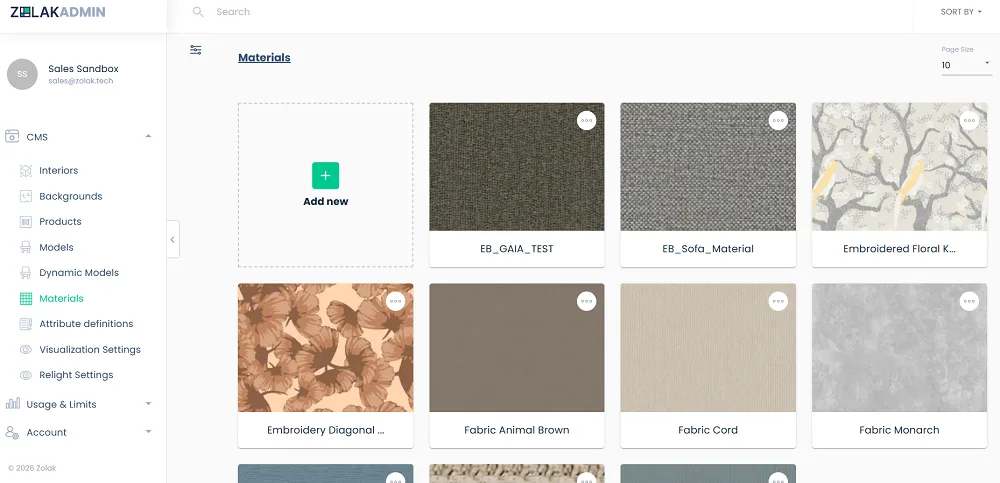Open ellipsis menu on EB_Sofa_Material card
Screen dimensions: 1000x483
point(778,121)
